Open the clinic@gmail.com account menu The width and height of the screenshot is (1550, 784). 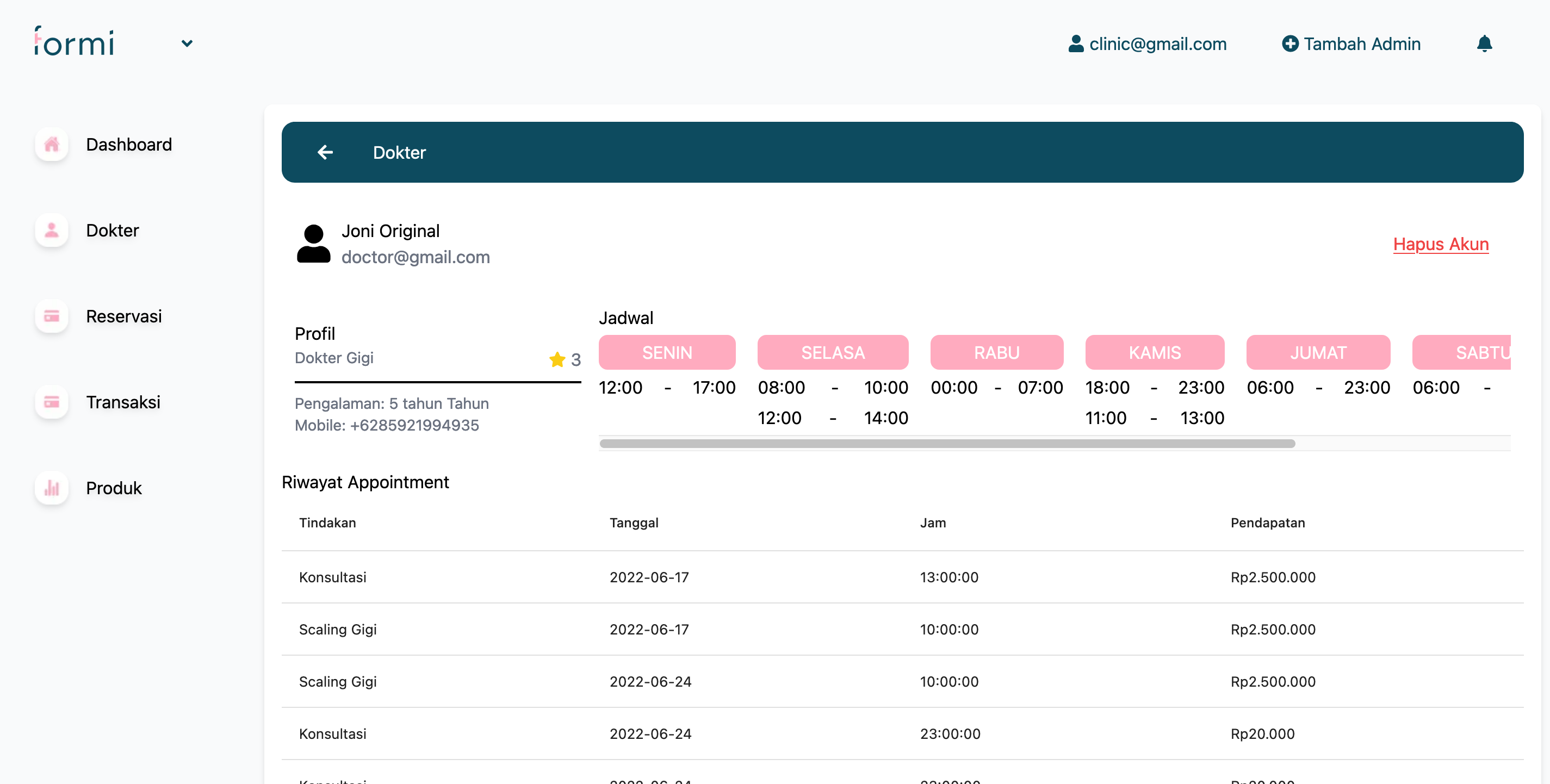click(x=1147, y=43)
